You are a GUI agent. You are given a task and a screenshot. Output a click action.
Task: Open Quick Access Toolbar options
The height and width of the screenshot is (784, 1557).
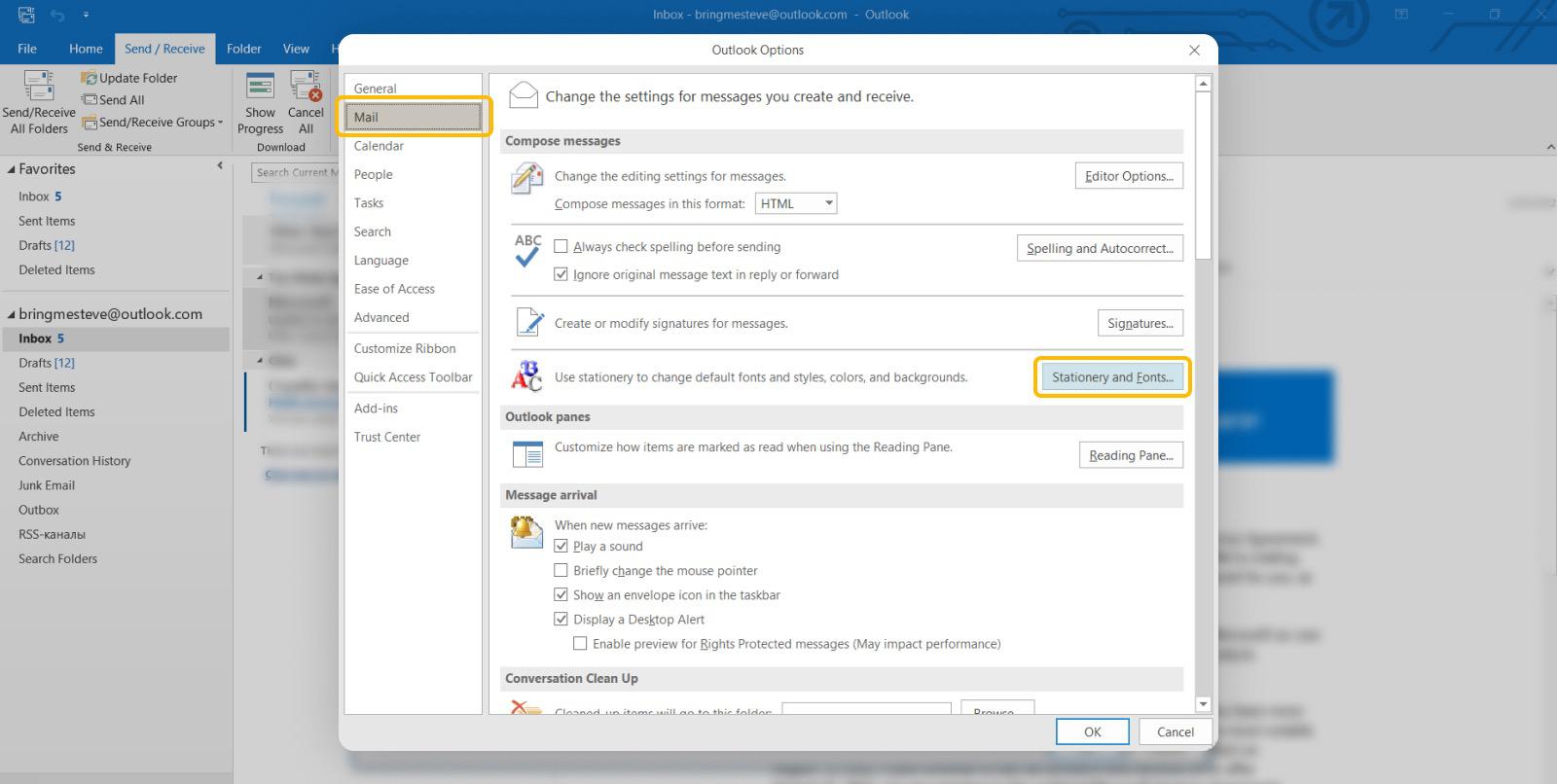pyautogui.click(x=413, y=377)
